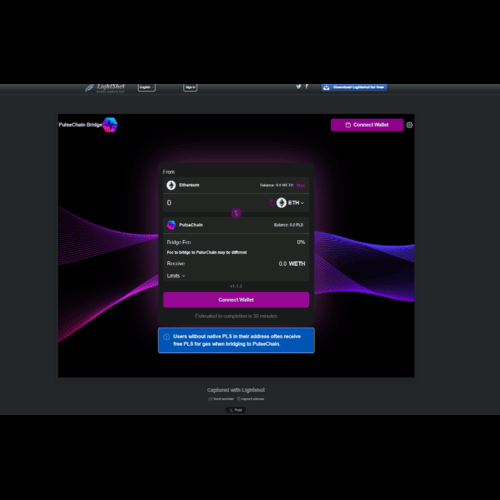Click the '0%' bridge fee value
500x500 pixels.
point(301,242)
